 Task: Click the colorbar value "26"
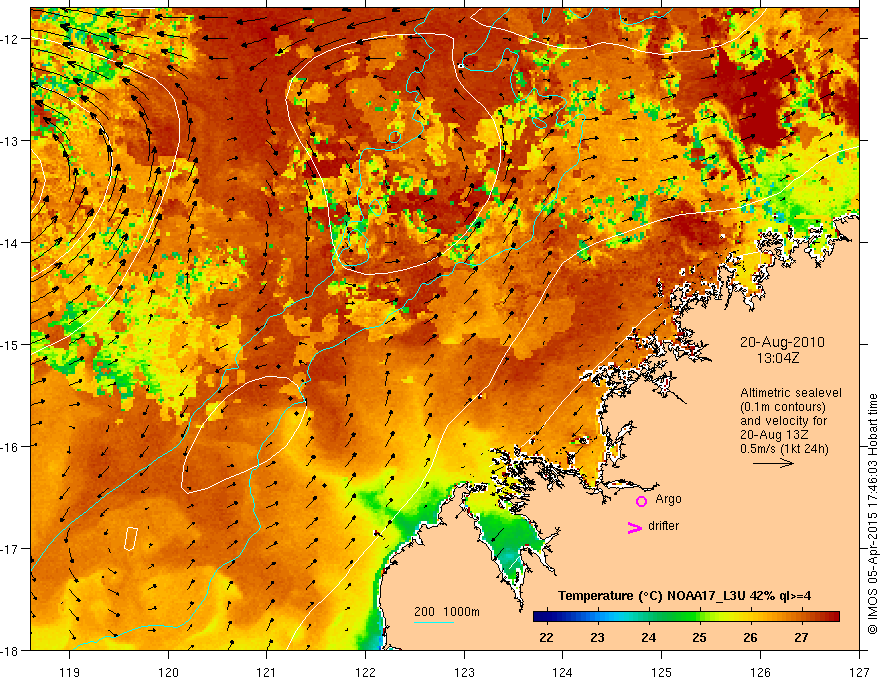[750, 638]
